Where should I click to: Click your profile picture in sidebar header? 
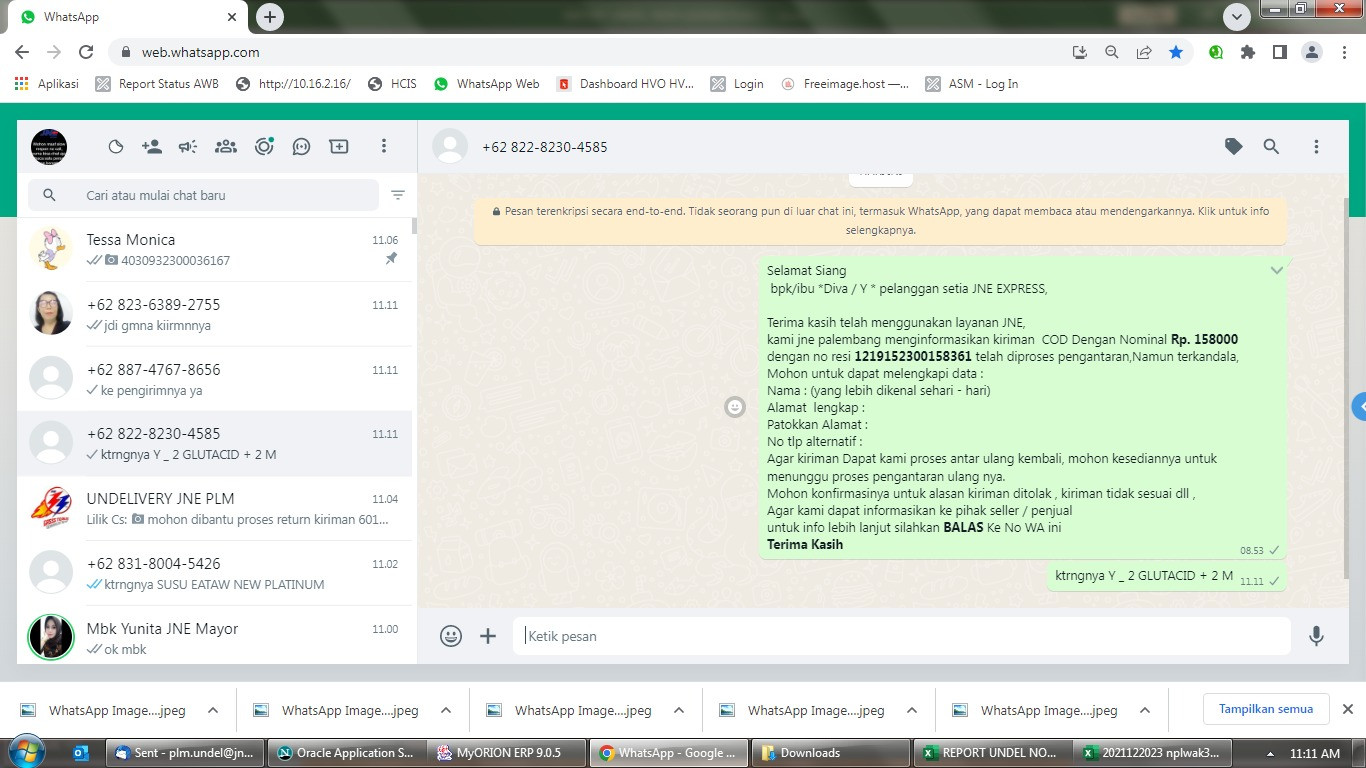point(49,147)
